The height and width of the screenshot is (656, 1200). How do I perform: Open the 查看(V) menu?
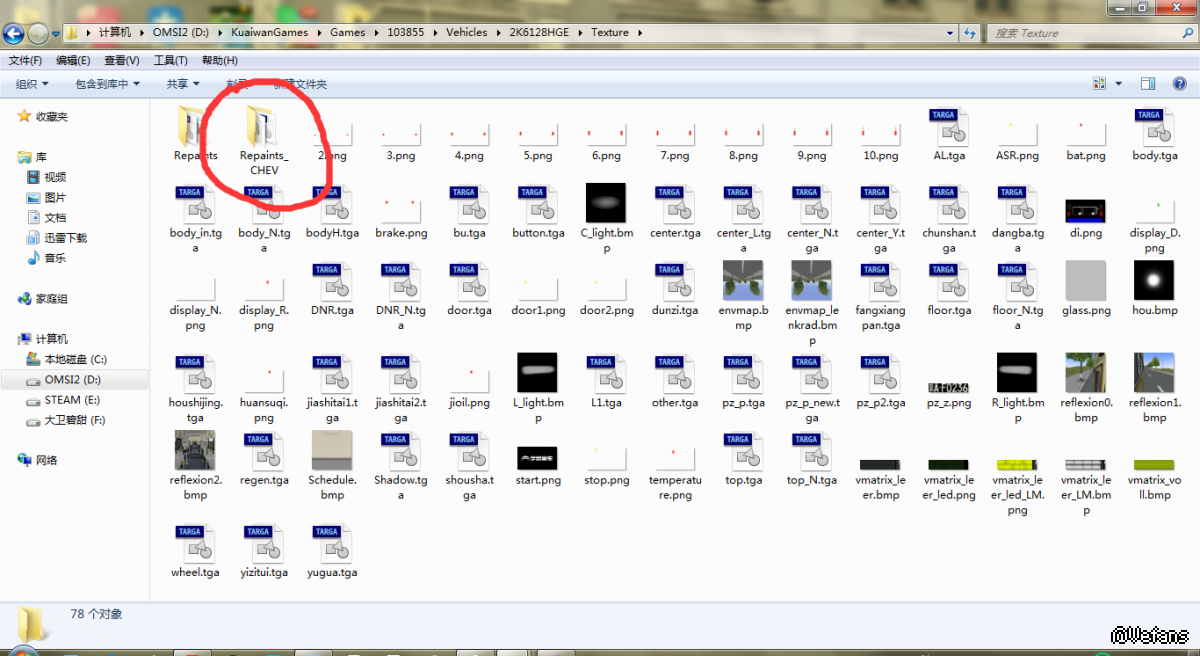(122, 60)
